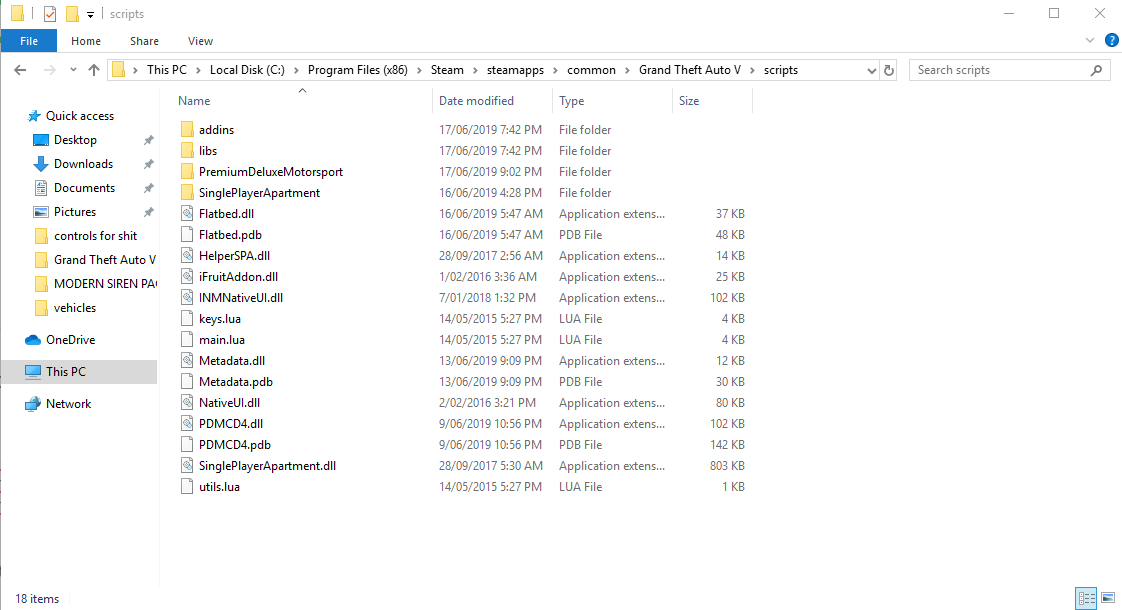This screenshot has width=1122, height=610.
Task: Open the recent locations dropdown arrow
Action: click(x=73, y=70)
